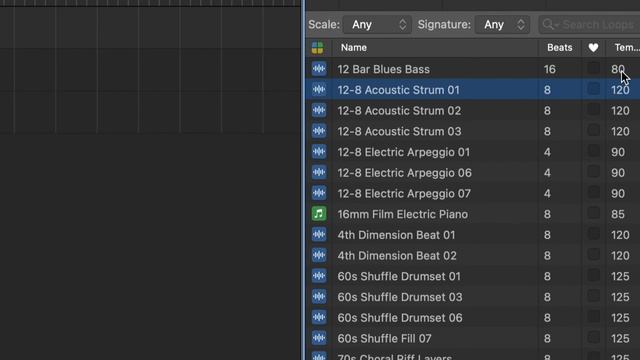640x360 pixels.
Task: Favorite 12-8 Acoustic Strum 03 loop
Action: coord(593,131)
